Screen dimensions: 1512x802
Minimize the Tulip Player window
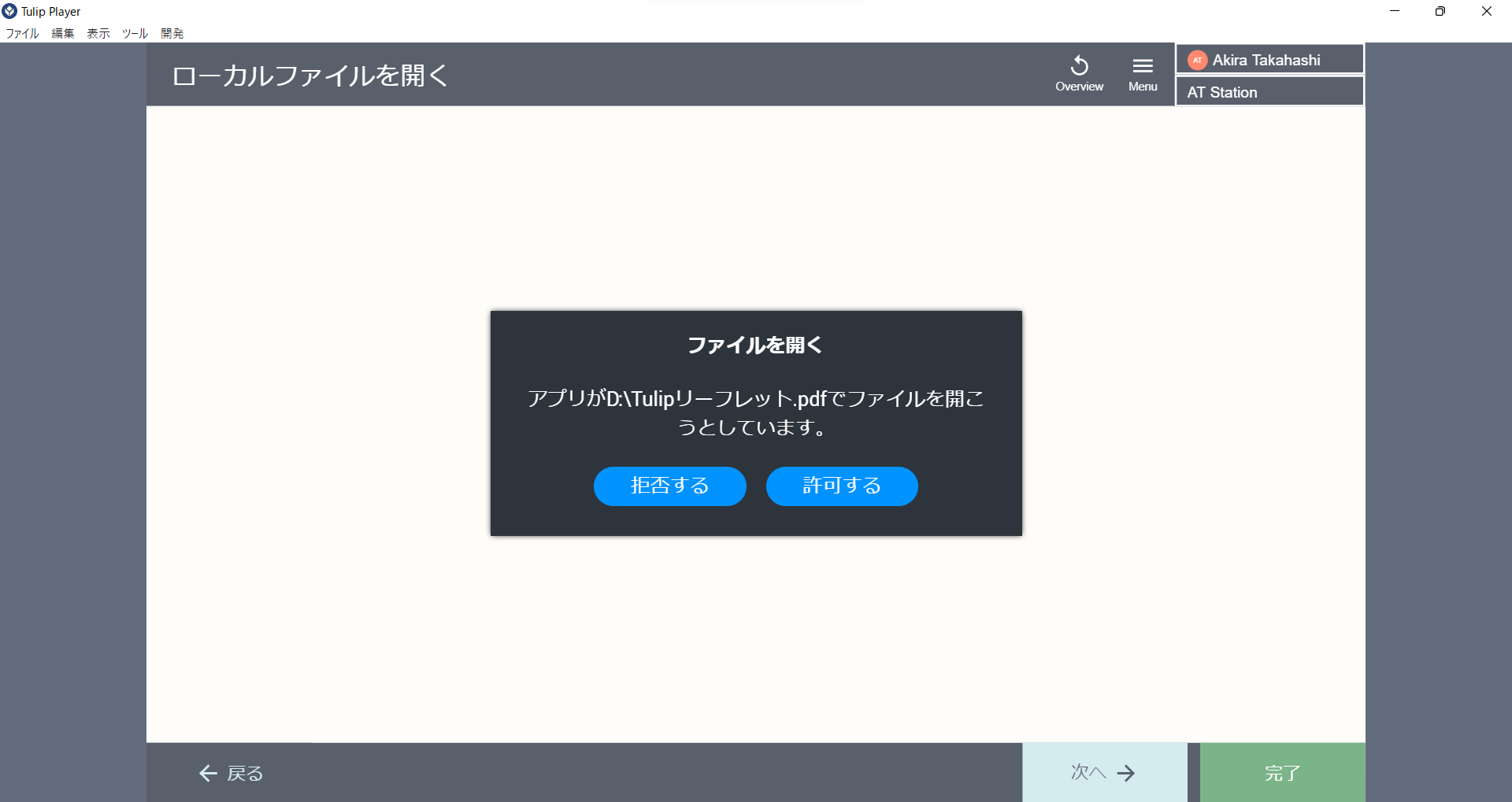(1394, 11)
